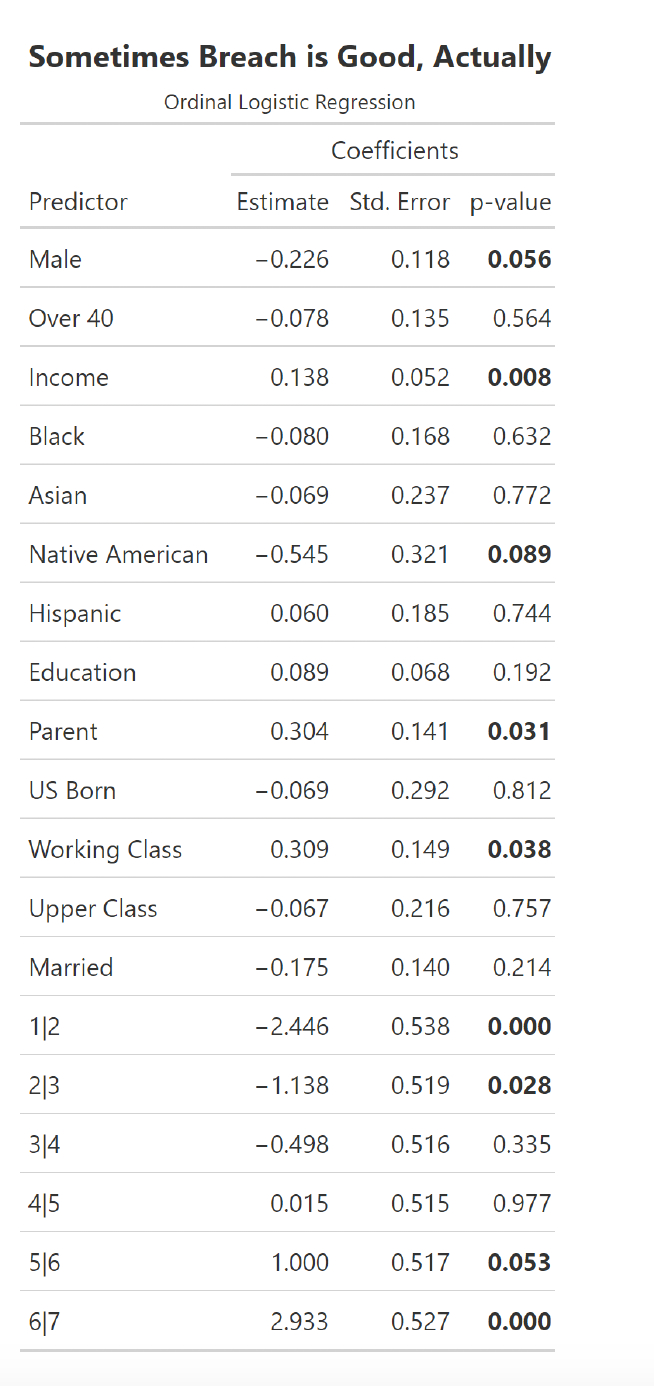Select the 'p-value' column header
The height and width of the screenshot is (1386, 654).
[510, 202]
